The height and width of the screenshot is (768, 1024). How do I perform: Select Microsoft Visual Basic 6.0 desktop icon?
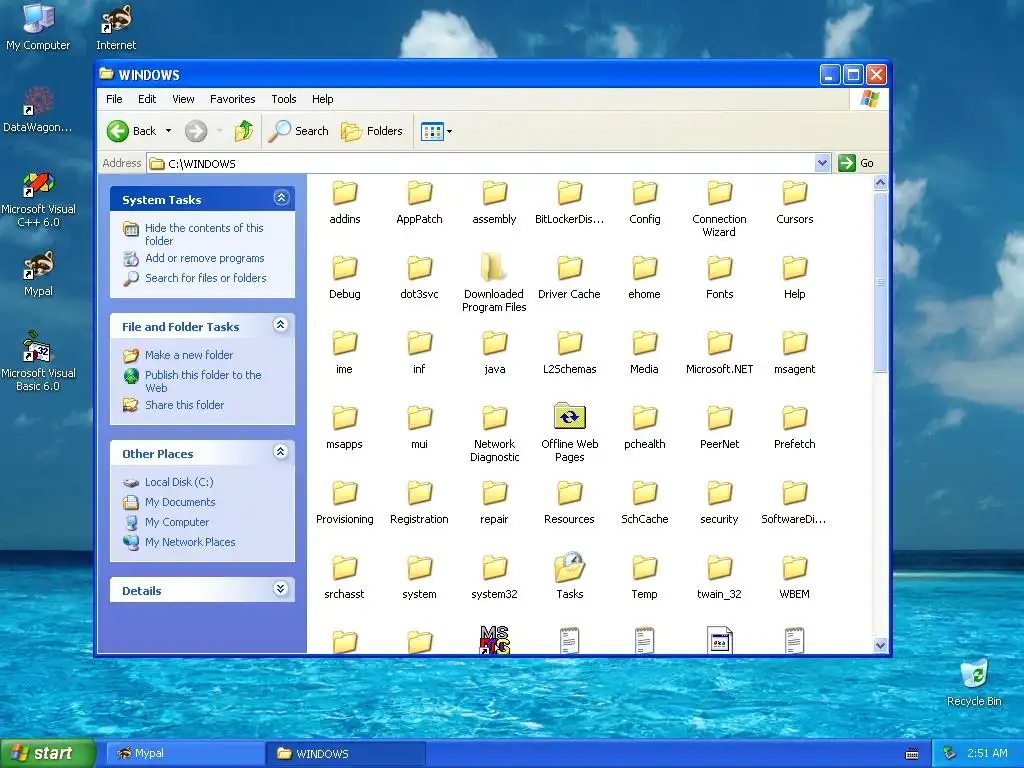click(x=38, y=362)
